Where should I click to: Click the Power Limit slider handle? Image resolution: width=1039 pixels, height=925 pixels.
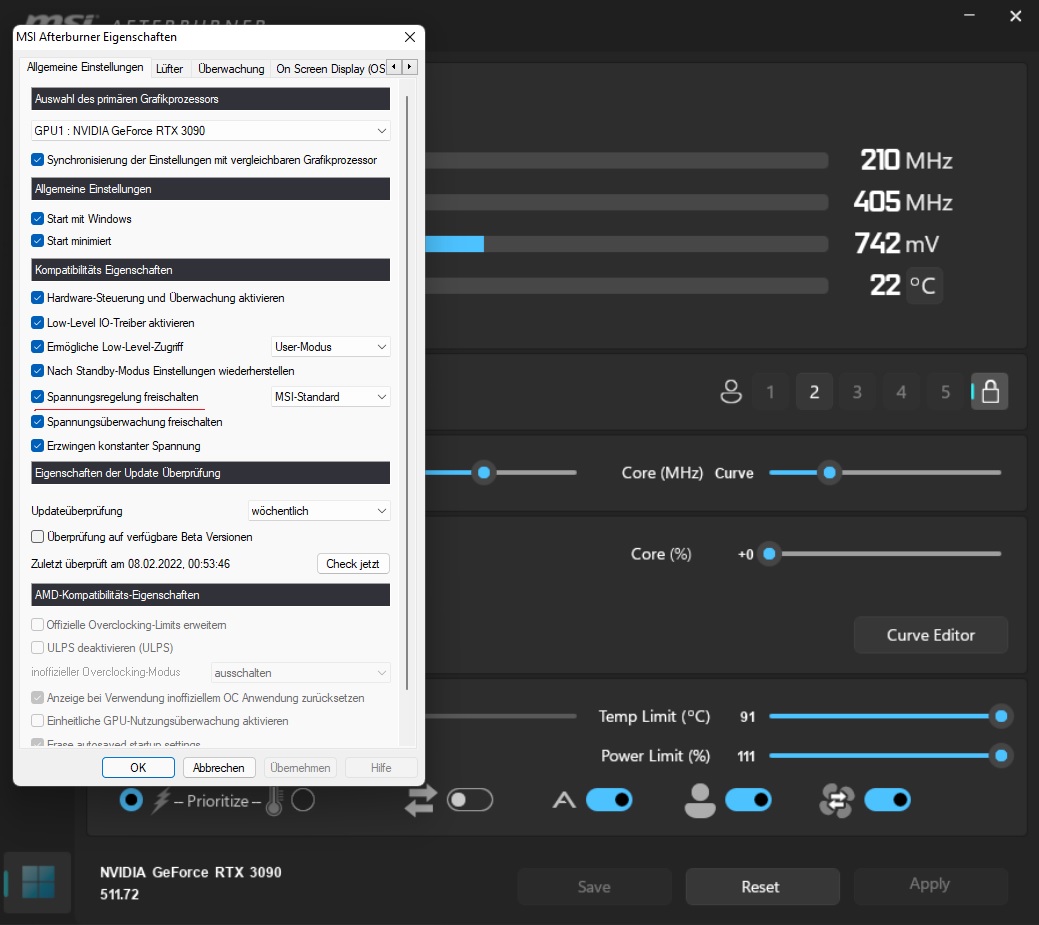1001,755
